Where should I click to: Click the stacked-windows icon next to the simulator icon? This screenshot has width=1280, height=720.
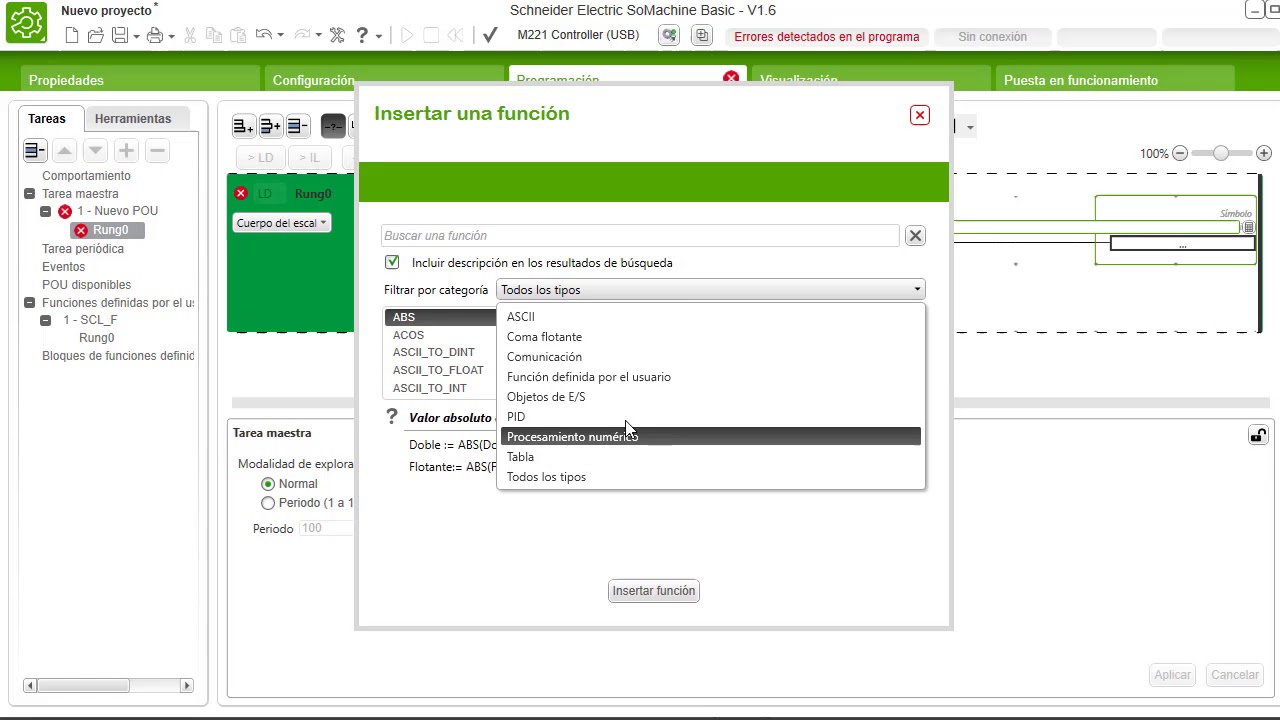click(x=702, y=36)
